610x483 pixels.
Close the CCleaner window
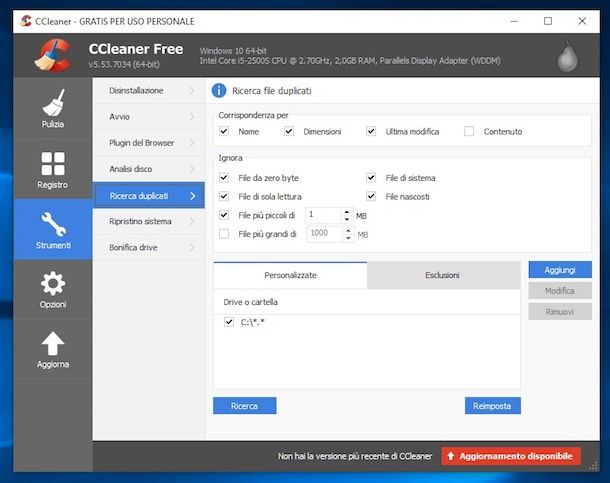582,21
